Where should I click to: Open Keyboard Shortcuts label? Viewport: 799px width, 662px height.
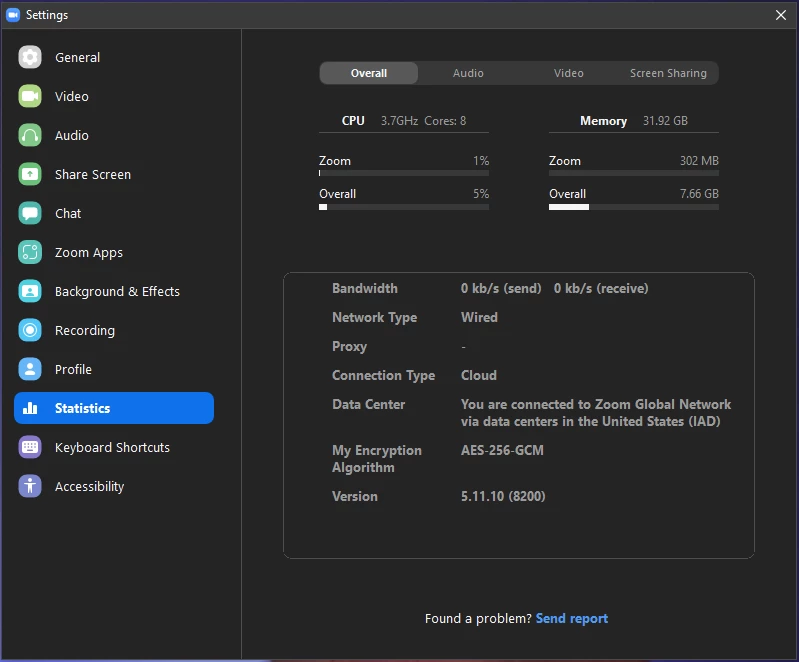(112, 447)
